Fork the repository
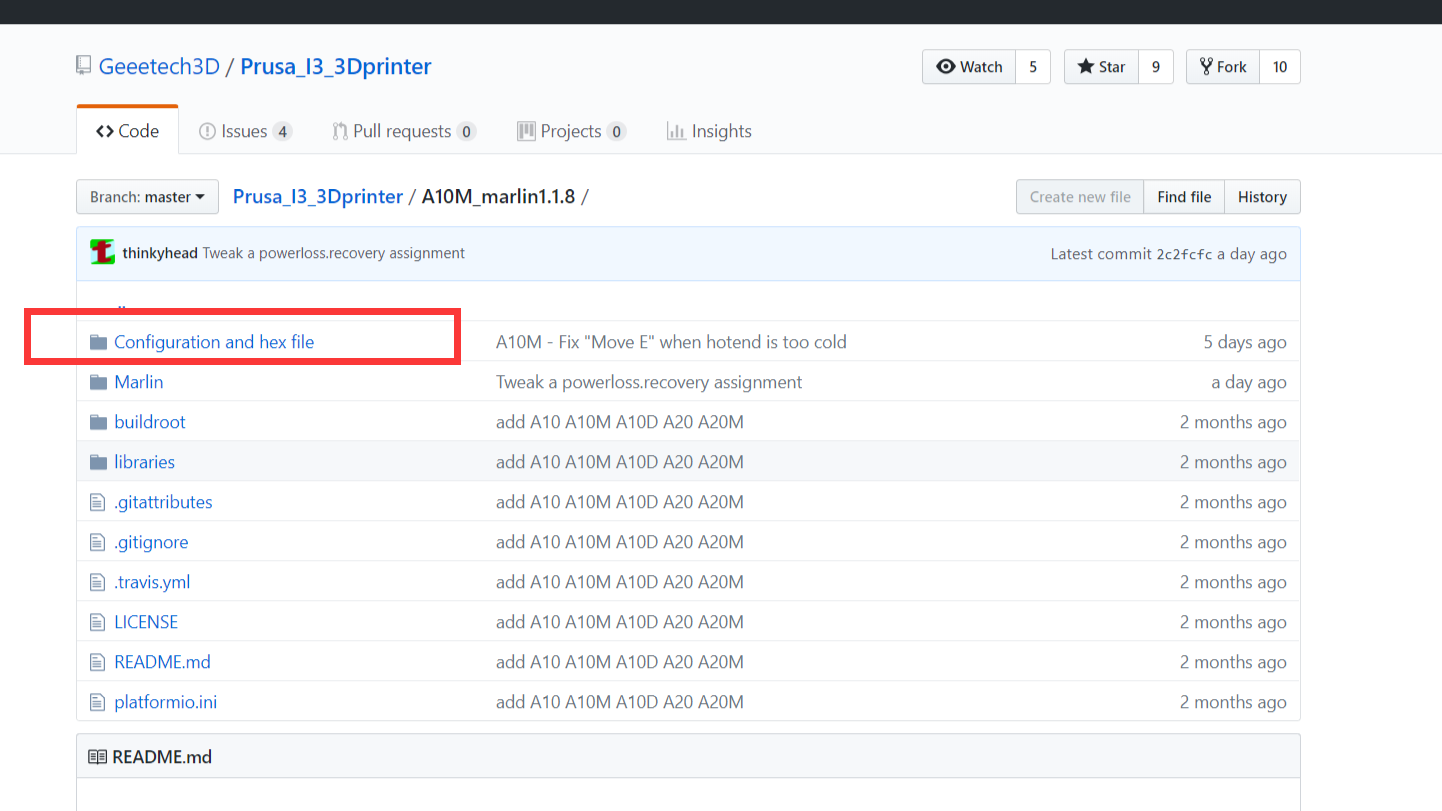1442x811 pixels. tap(1223, 67)
